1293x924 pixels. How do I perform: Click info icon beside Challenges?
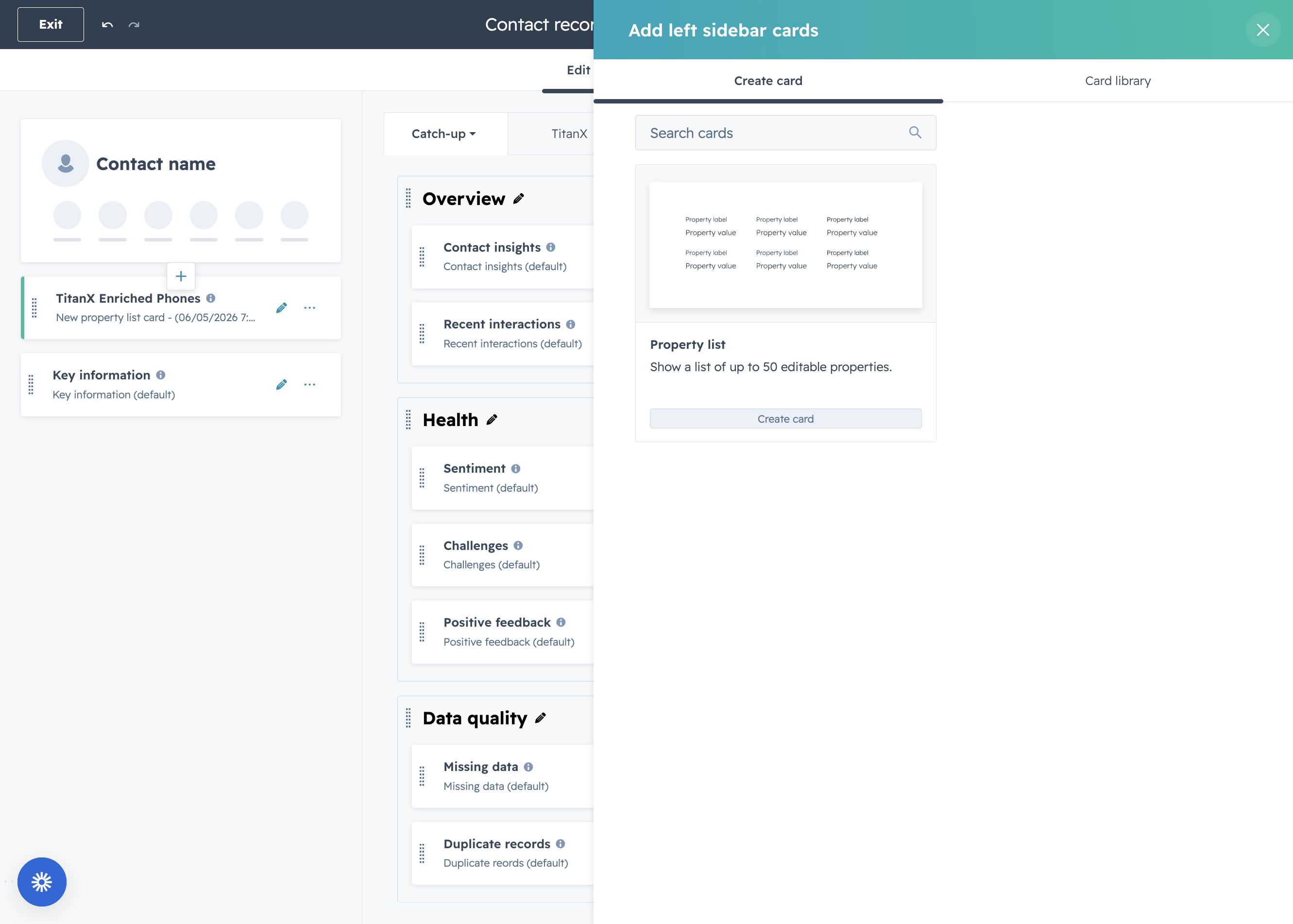pos(518,546)
